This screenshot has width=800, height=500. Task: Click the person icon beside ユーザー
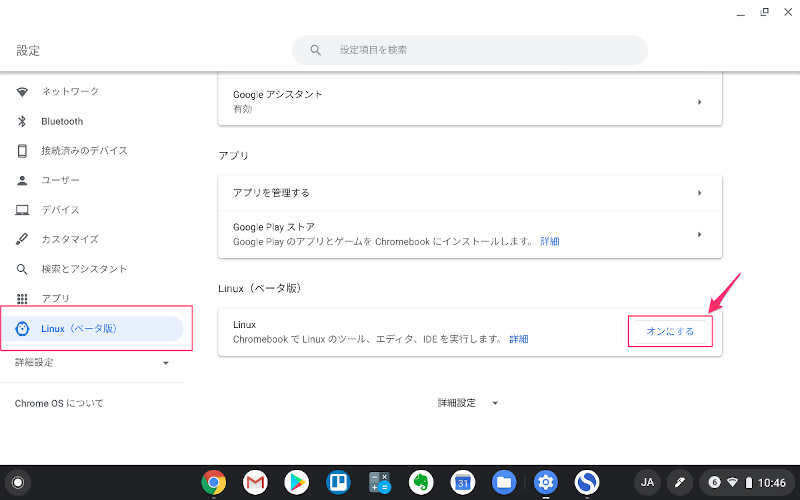22,180
